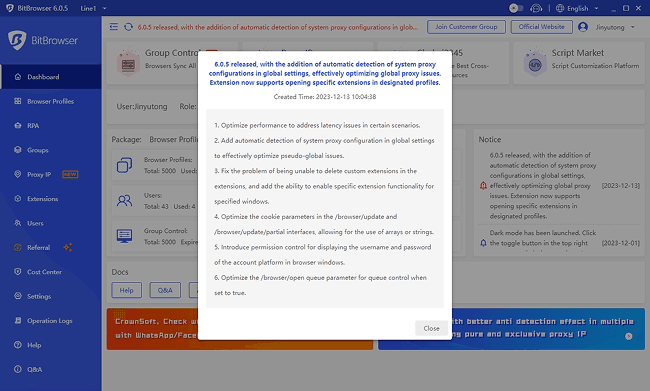Click the globe language icon
Viewport: 650px width, 391px height.
coord(560,8)
